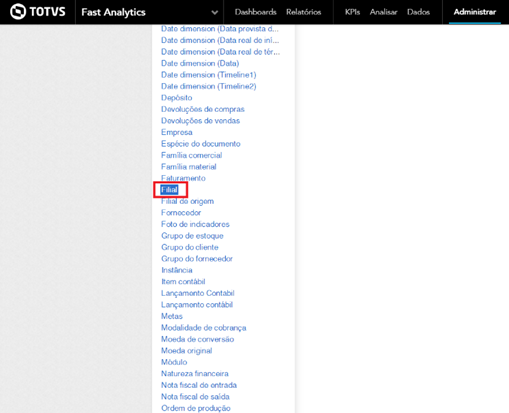Open Lançamento Contabil with capital C
This screenshot has height=413, width=509.
[x=198, y=293]
